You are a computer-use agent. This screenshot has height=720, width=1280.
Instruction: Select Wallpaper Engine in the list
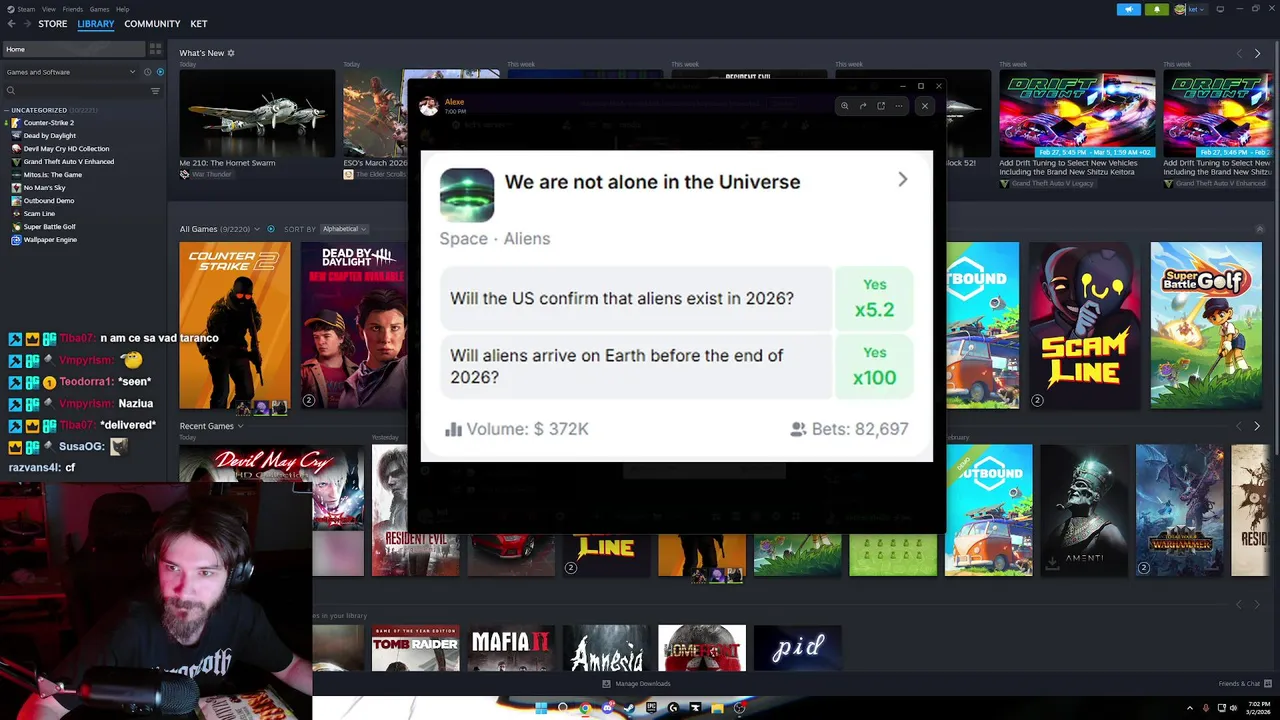[x=50, y=240]
